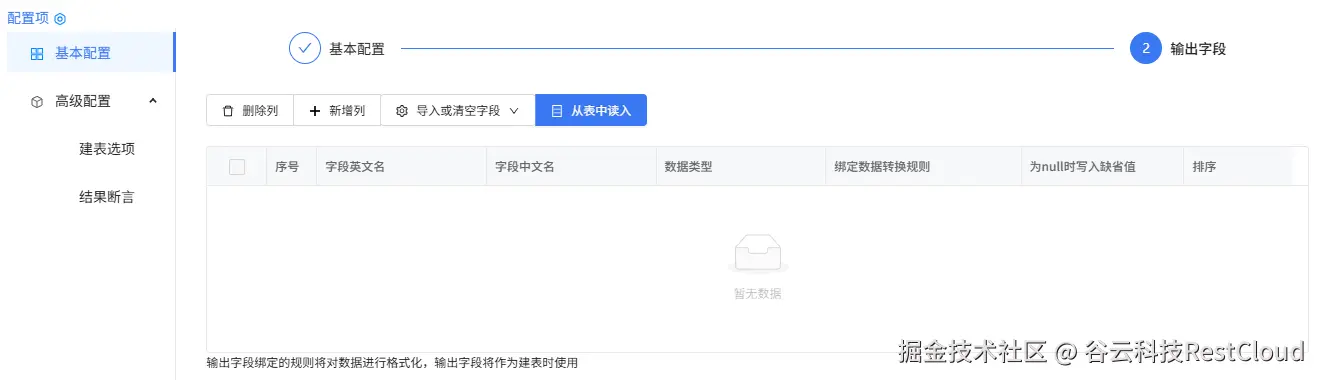Click the 新增列 button
The image size is (1320, 380).
click(337, 110)
